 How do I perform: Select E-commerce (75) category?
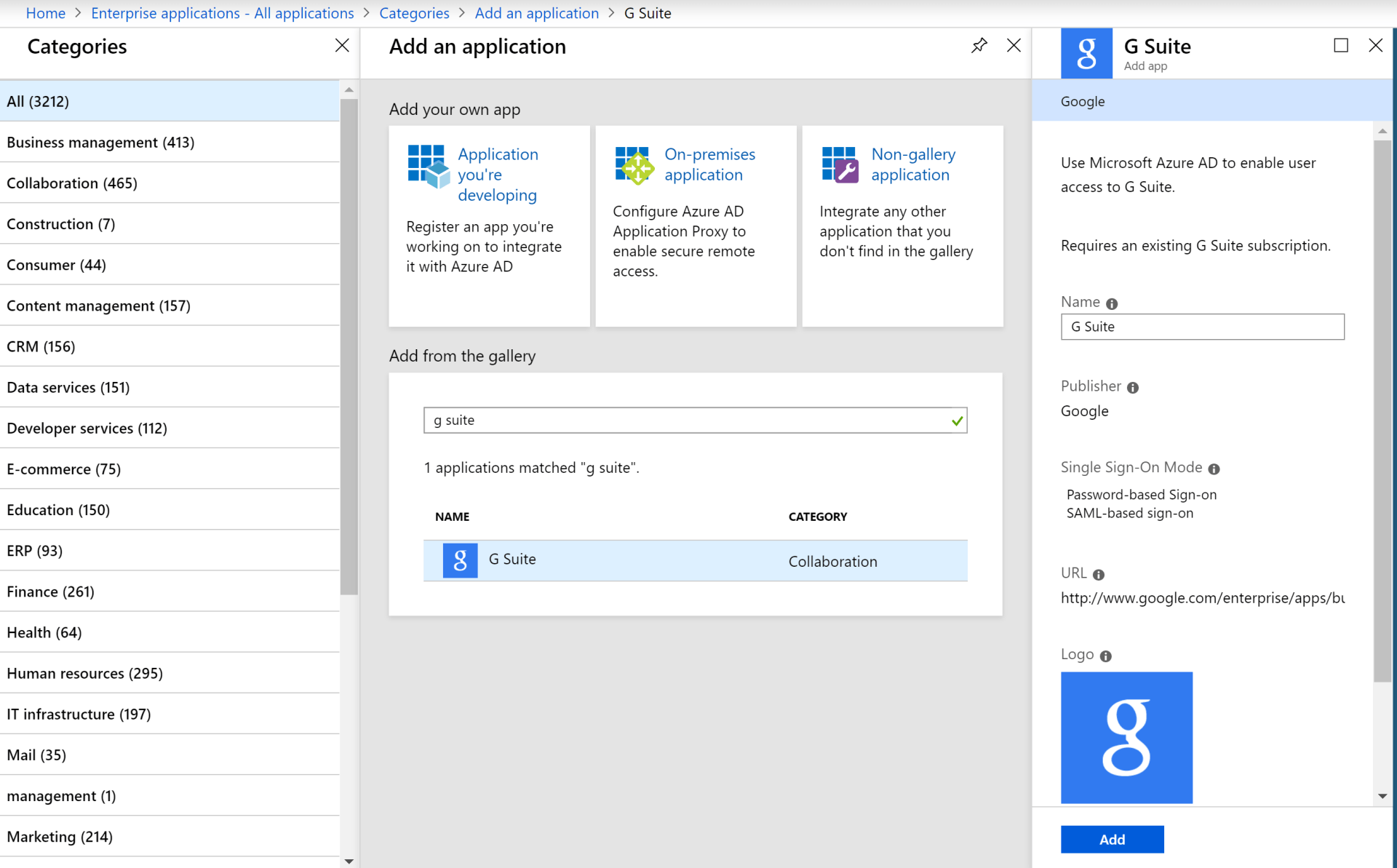(170, 469)
